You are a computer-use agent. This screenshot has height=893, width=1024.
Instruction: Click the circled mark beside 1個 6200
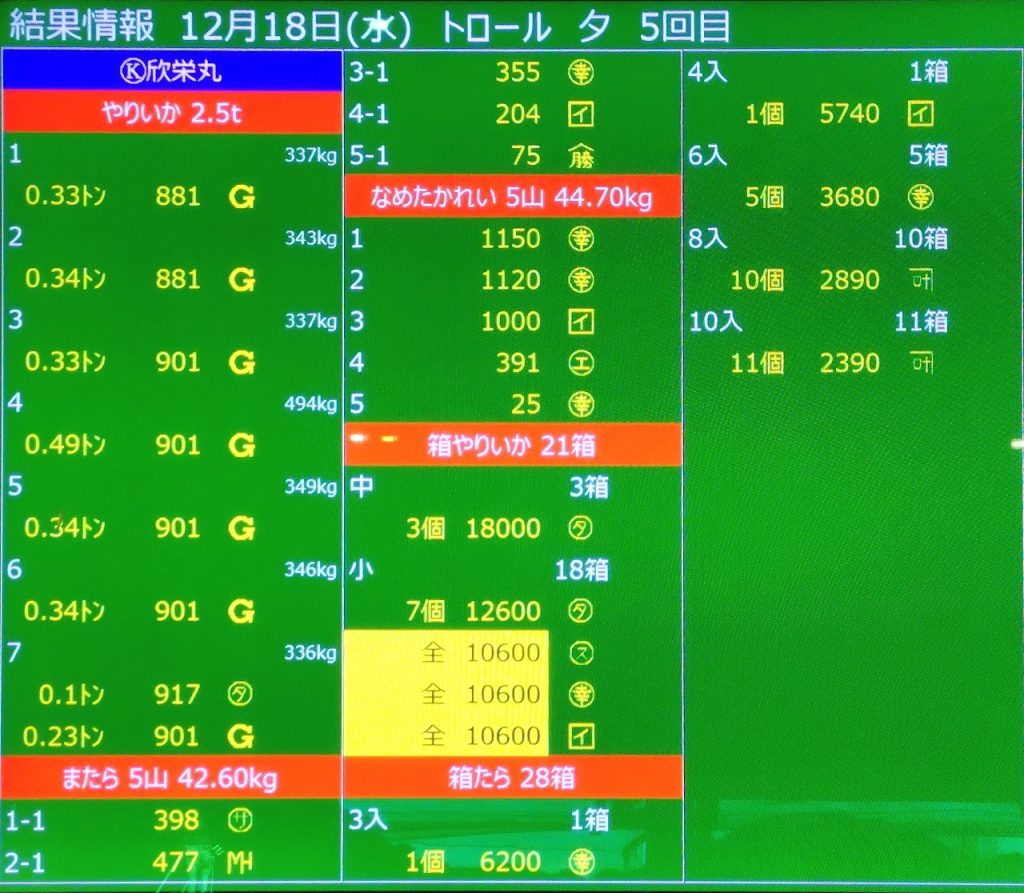(580, 861)
